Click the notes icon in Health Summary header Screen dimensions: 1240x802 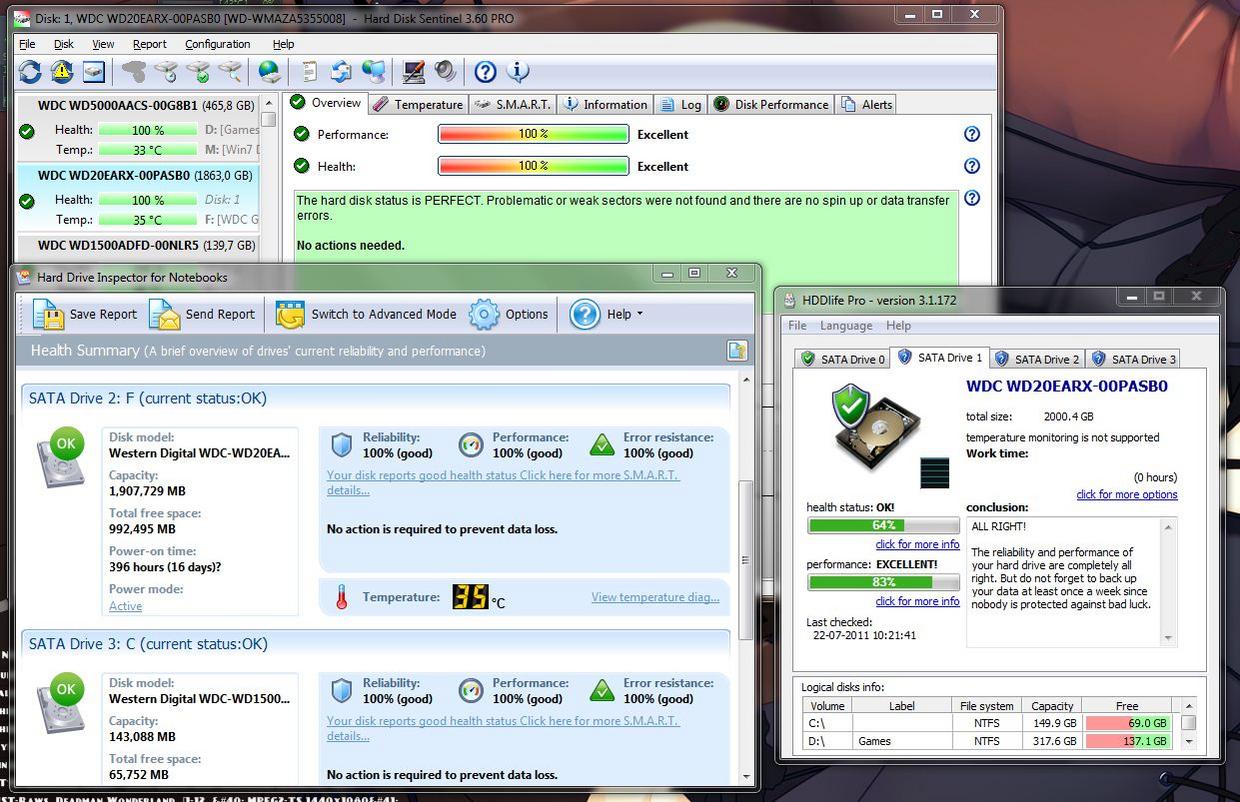[737, 350]
